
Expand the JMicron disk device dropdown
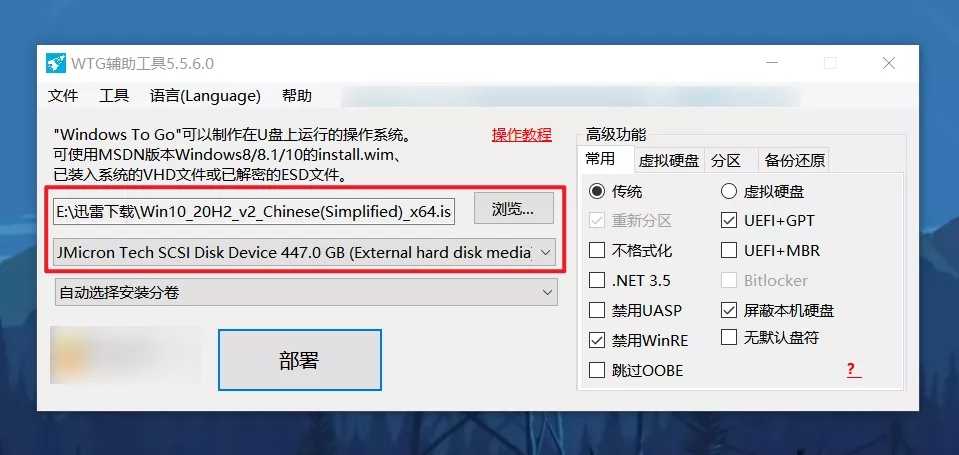coord(304,252)
